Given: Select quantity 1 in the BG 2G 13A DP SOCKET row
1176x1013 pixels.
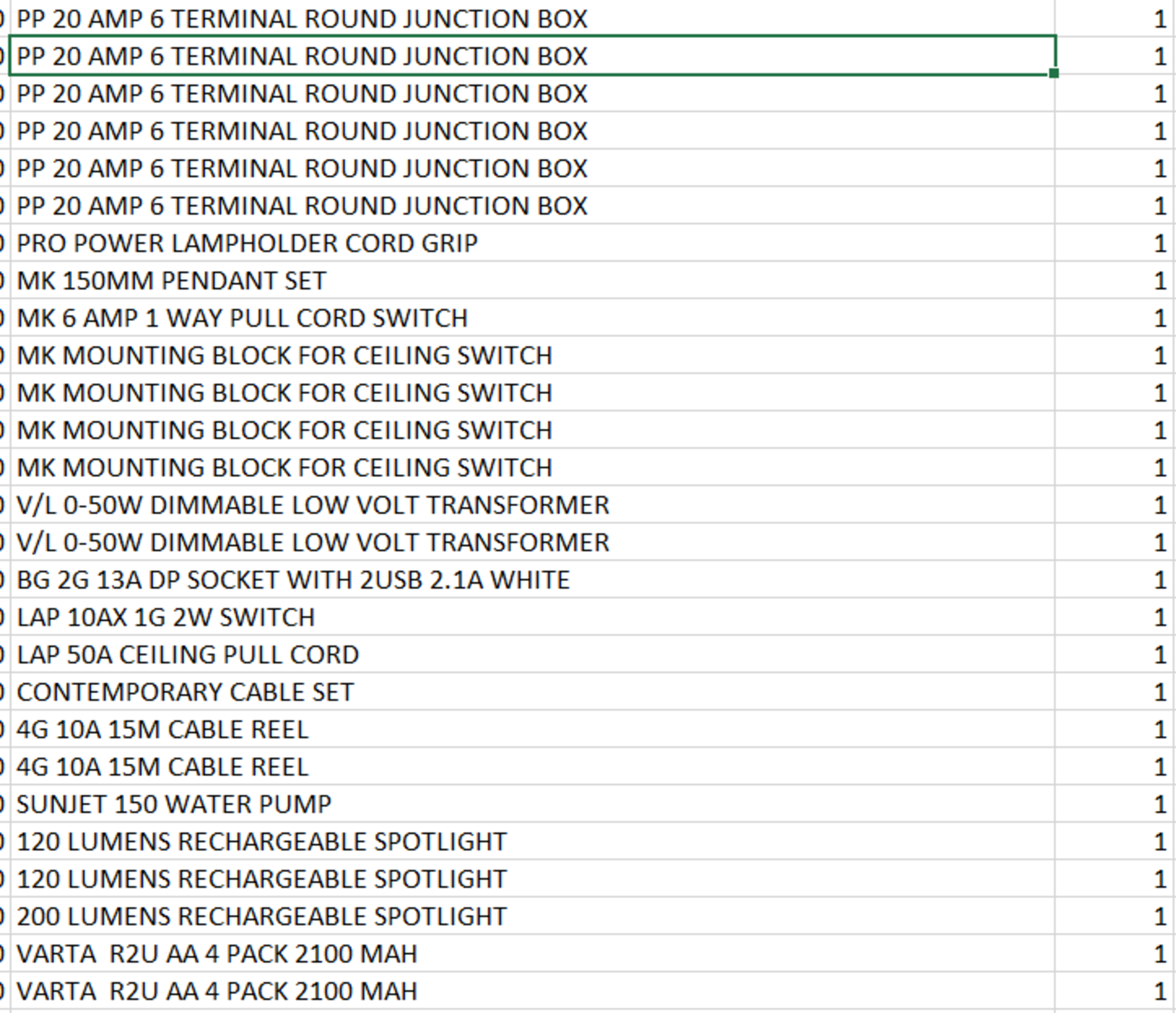Looking at the screenshot, I should tap(1114, 579).
